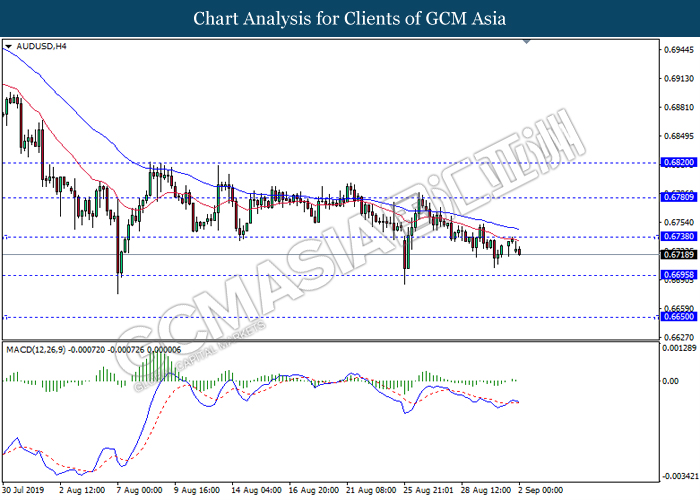Click the MACD 0.00 zero level label
Image resolution: width=700 pixels, height=500 pixels.
click(671, 381)
